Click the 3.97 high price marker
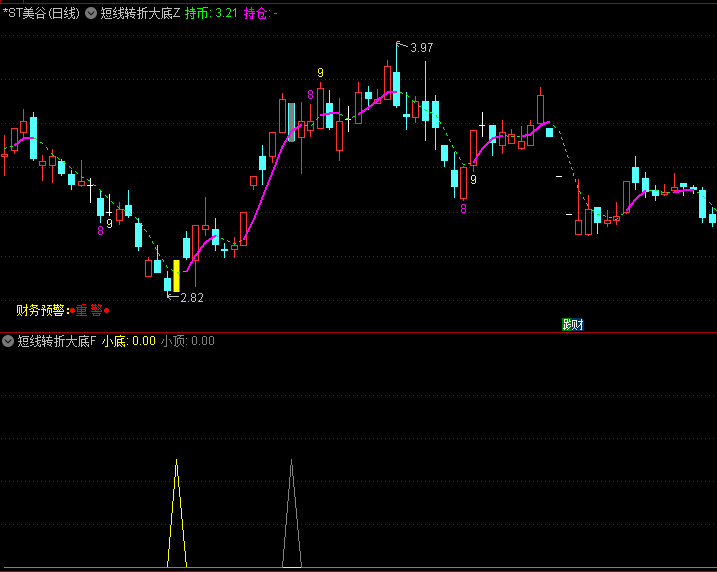This screenshot has height=572, width=717. 421,48
